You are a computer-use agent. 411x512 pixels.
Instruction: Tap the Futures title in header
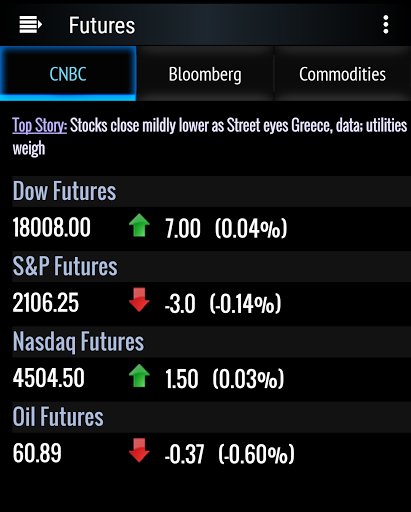(102, 25)
